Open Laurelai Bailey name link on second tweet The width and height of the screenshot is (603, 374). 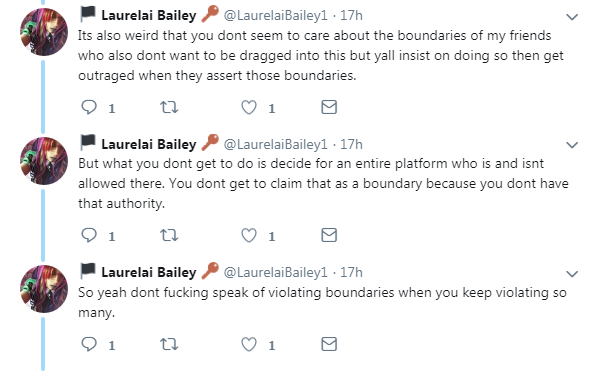149,144
